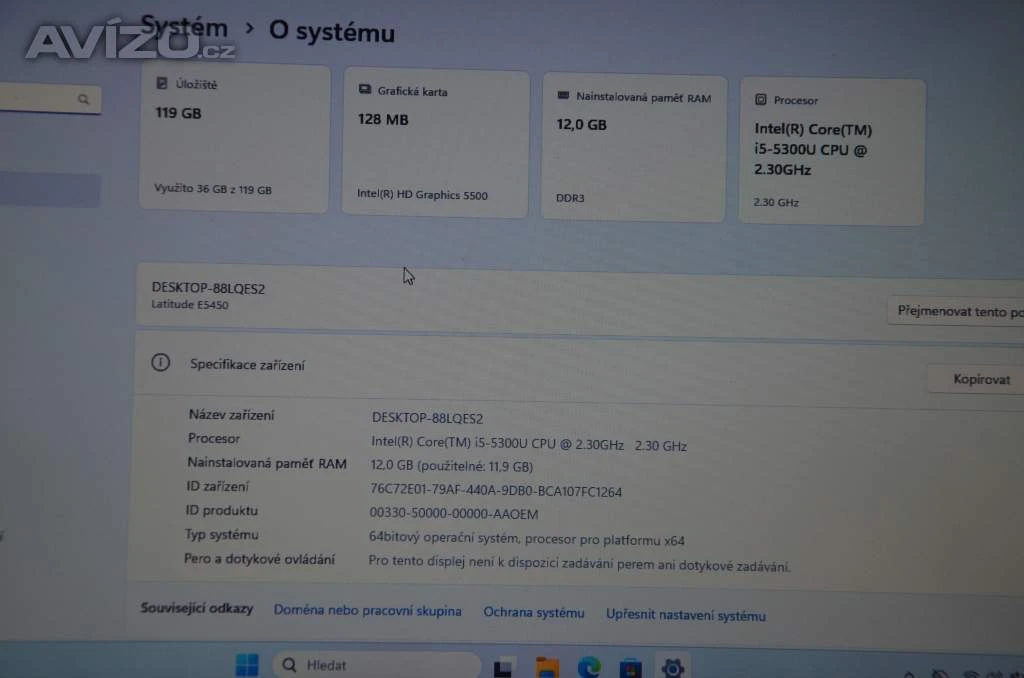
Task: Open Microsoft Store from the taskbar
Action: [629, 667]
